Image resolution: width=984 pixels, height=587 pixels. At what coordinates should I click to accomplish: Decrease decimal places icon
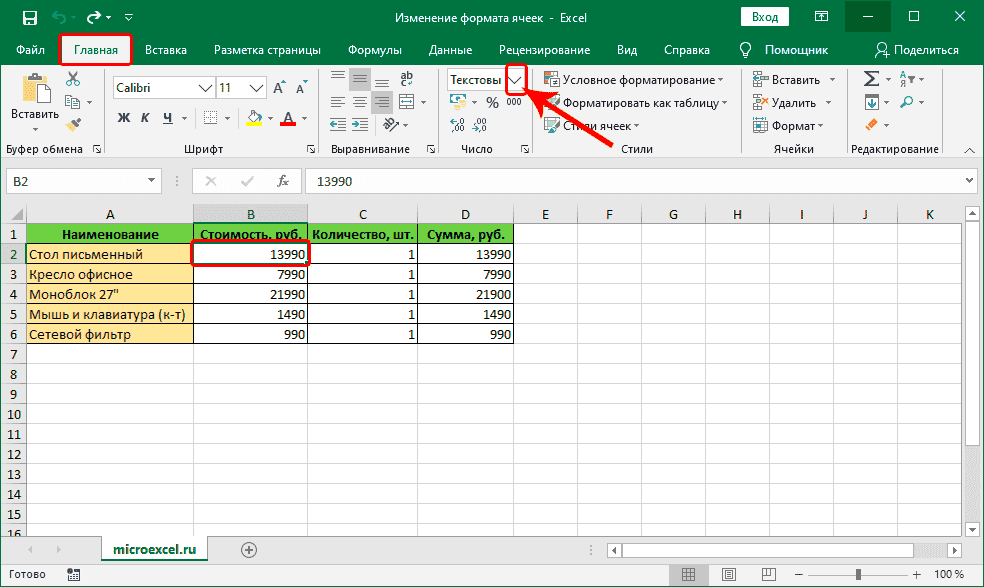(480, 125)
